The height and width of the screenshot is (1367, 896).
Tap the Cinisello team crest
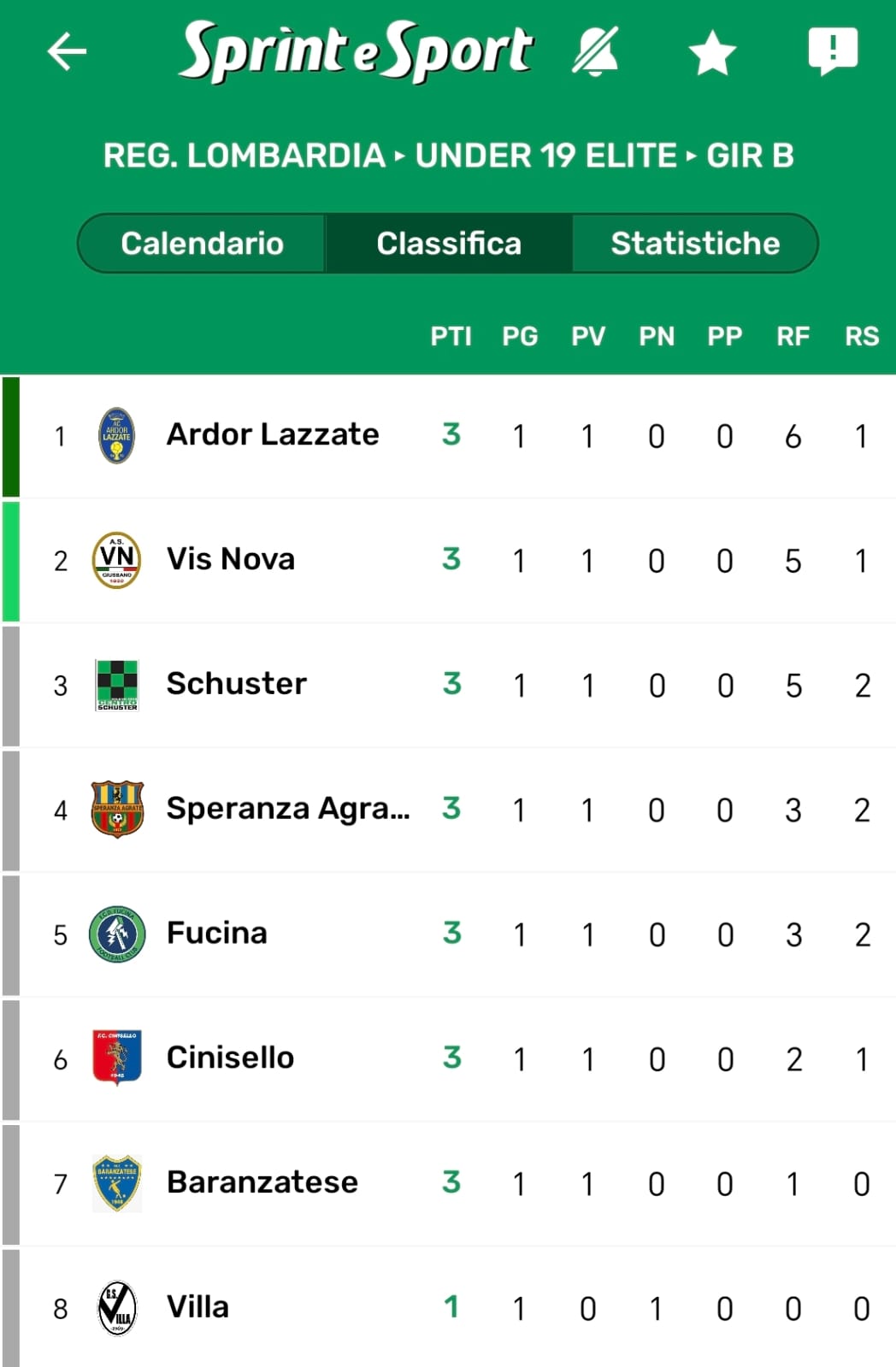pyautogui.click(x=117, y=1058)
